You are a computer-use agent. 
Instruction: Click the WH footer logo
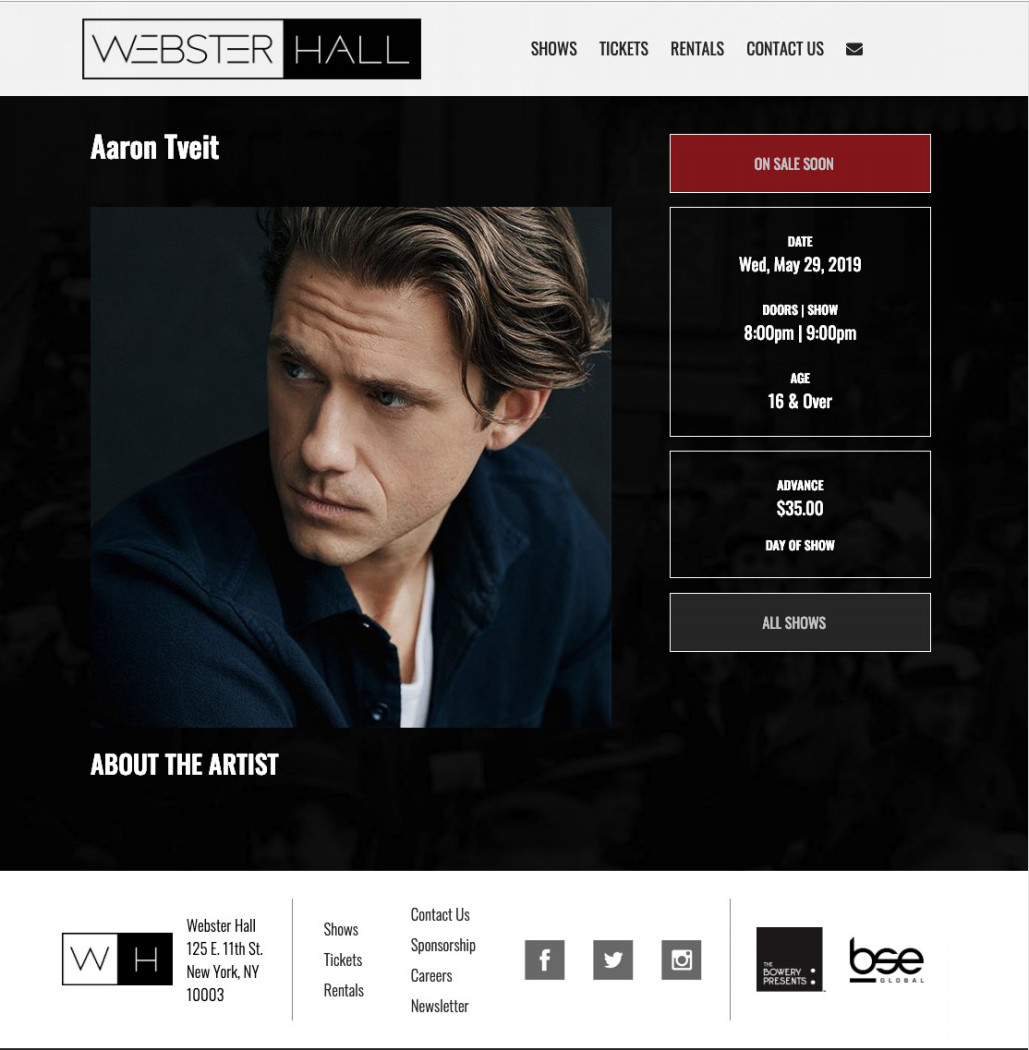117,959
